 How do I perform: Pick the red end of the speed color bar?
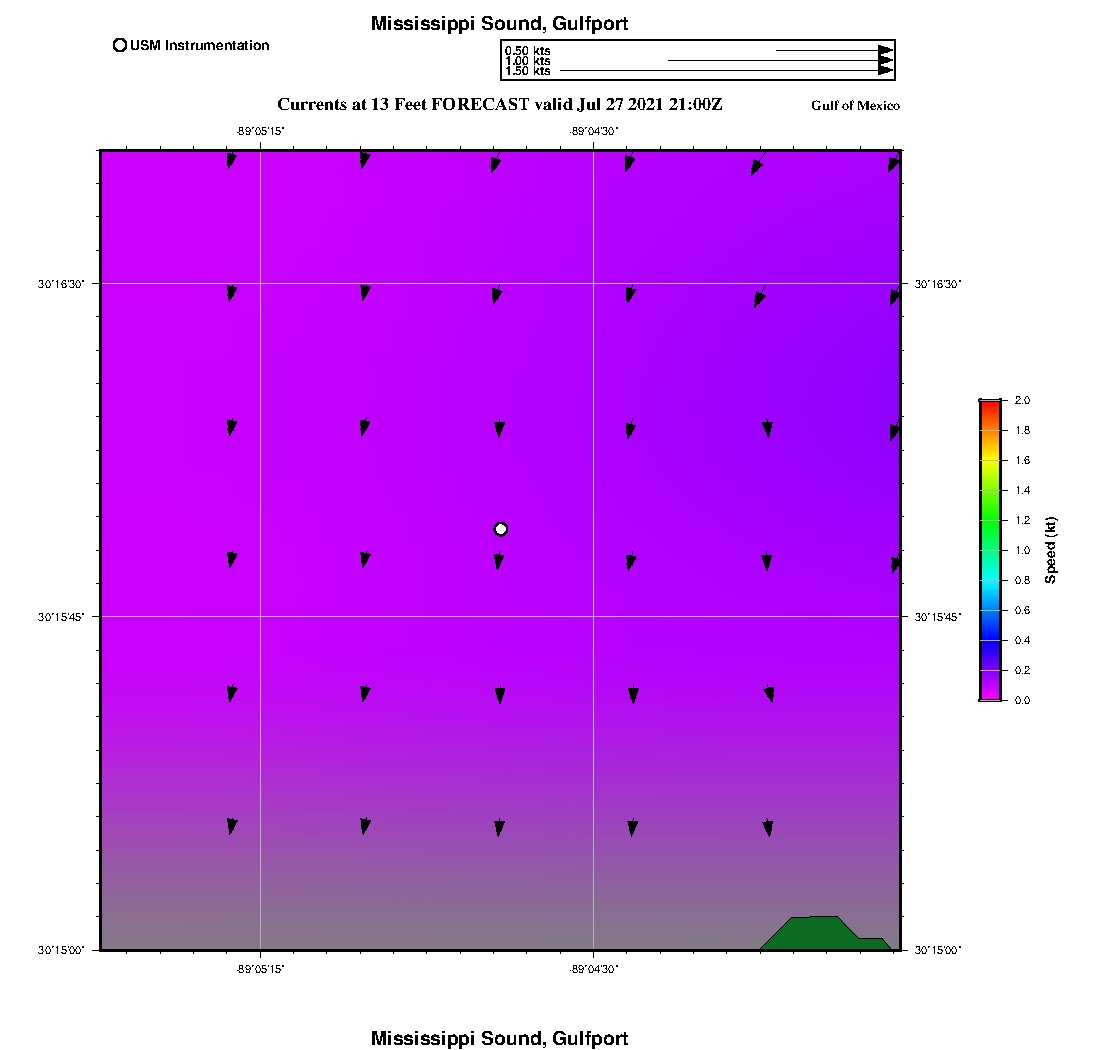point(990,405)
